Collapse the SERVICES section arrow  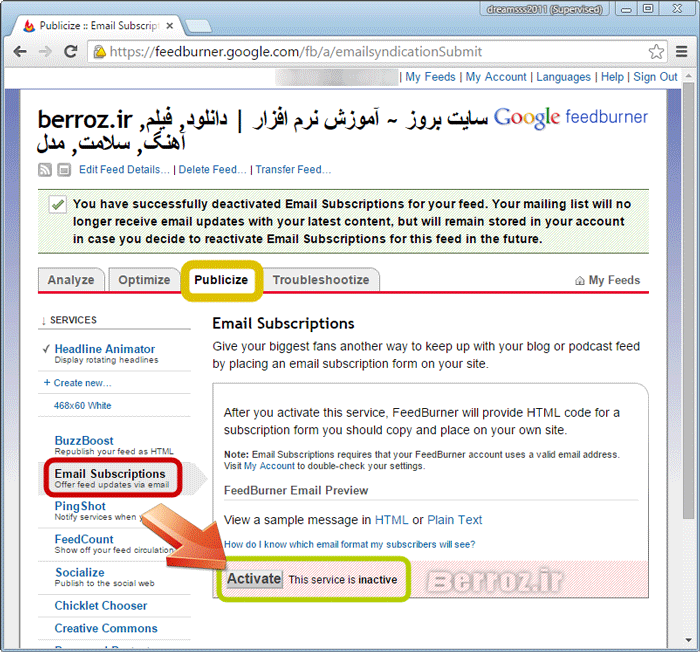(x=43, y=321)
